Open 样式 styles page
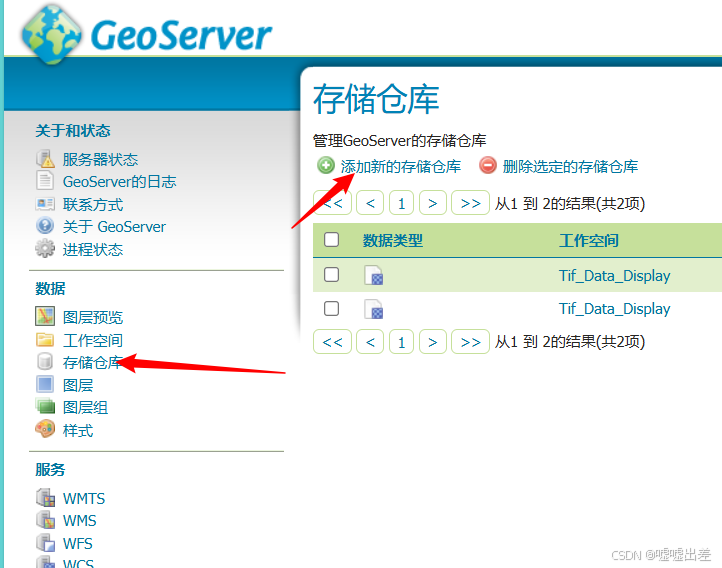Viewport: 722px width, 568px height. [x=78, y=430]
